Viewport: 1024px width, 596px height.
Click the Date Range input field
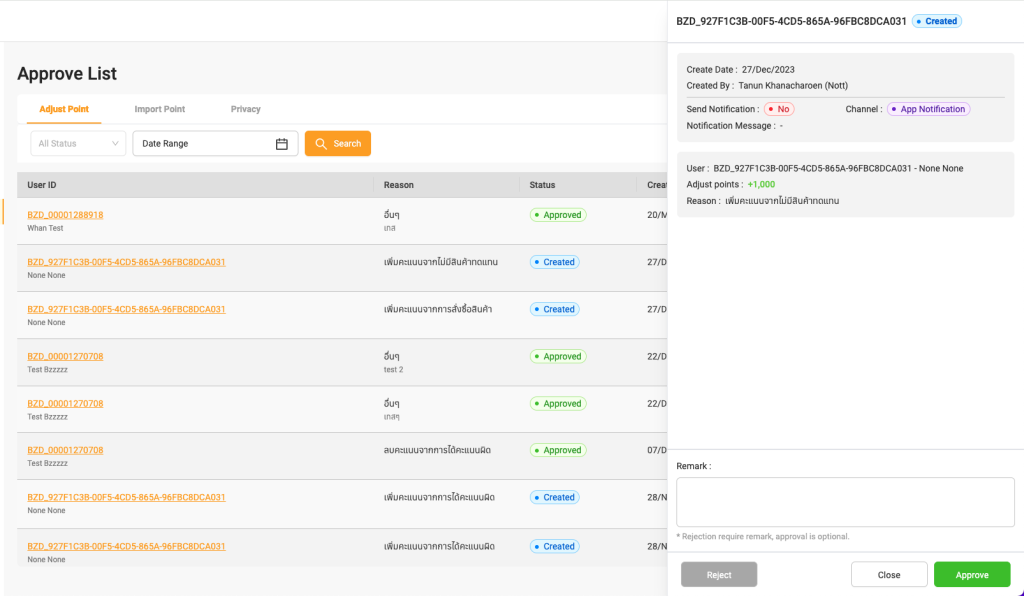point(205,144)
